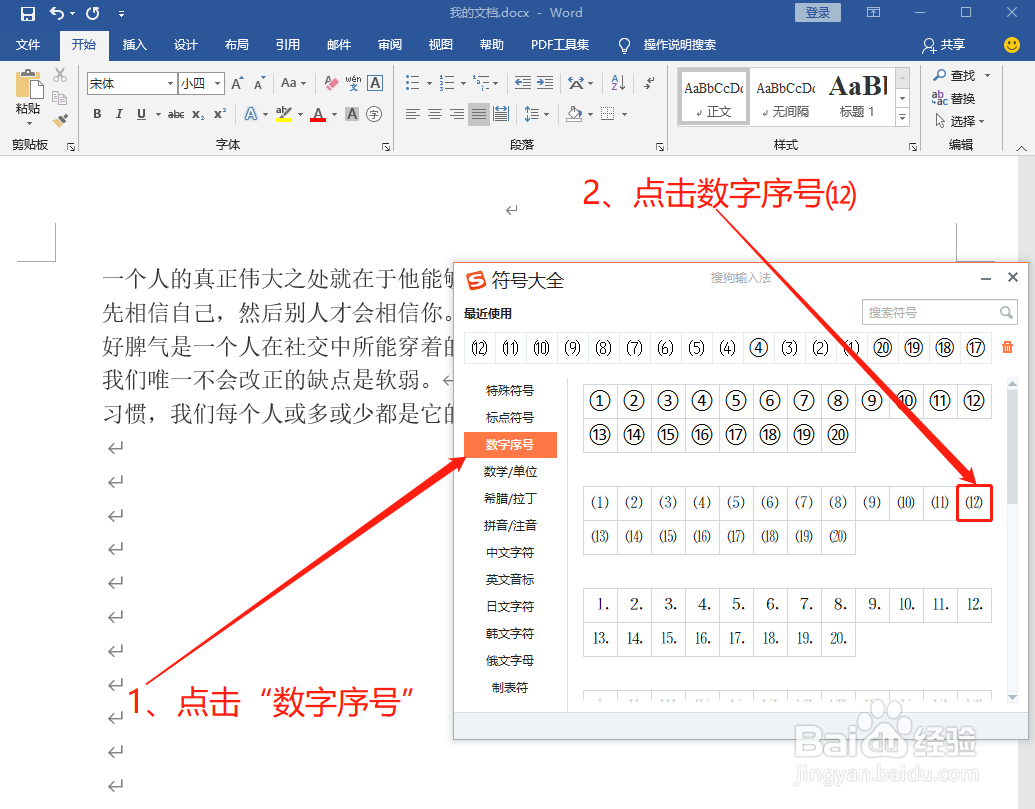The width and height of the screenshot is (1035, 809).
Task: Delete recent symbols with trash icon
Action: [1007, 347]
